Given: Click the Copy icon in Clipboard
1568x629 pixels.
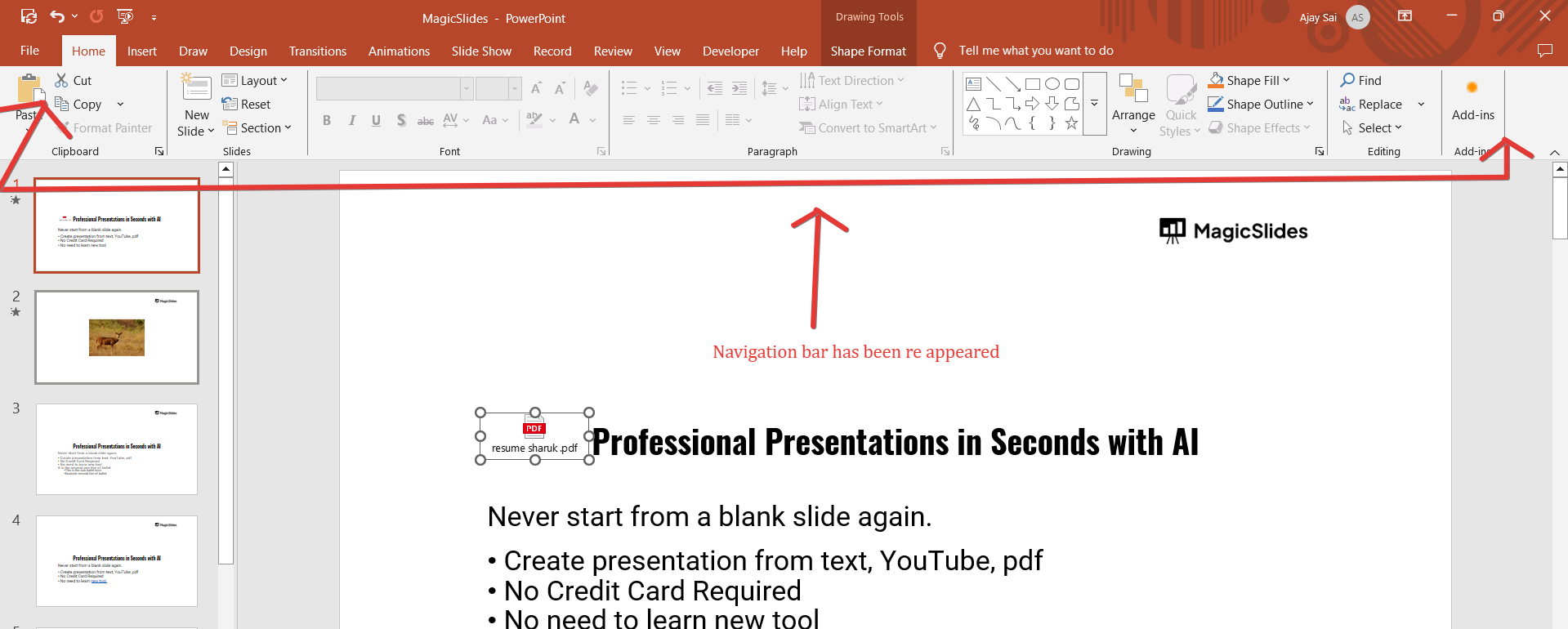Looking at the screenshot, I should click(x=62, y=104).
